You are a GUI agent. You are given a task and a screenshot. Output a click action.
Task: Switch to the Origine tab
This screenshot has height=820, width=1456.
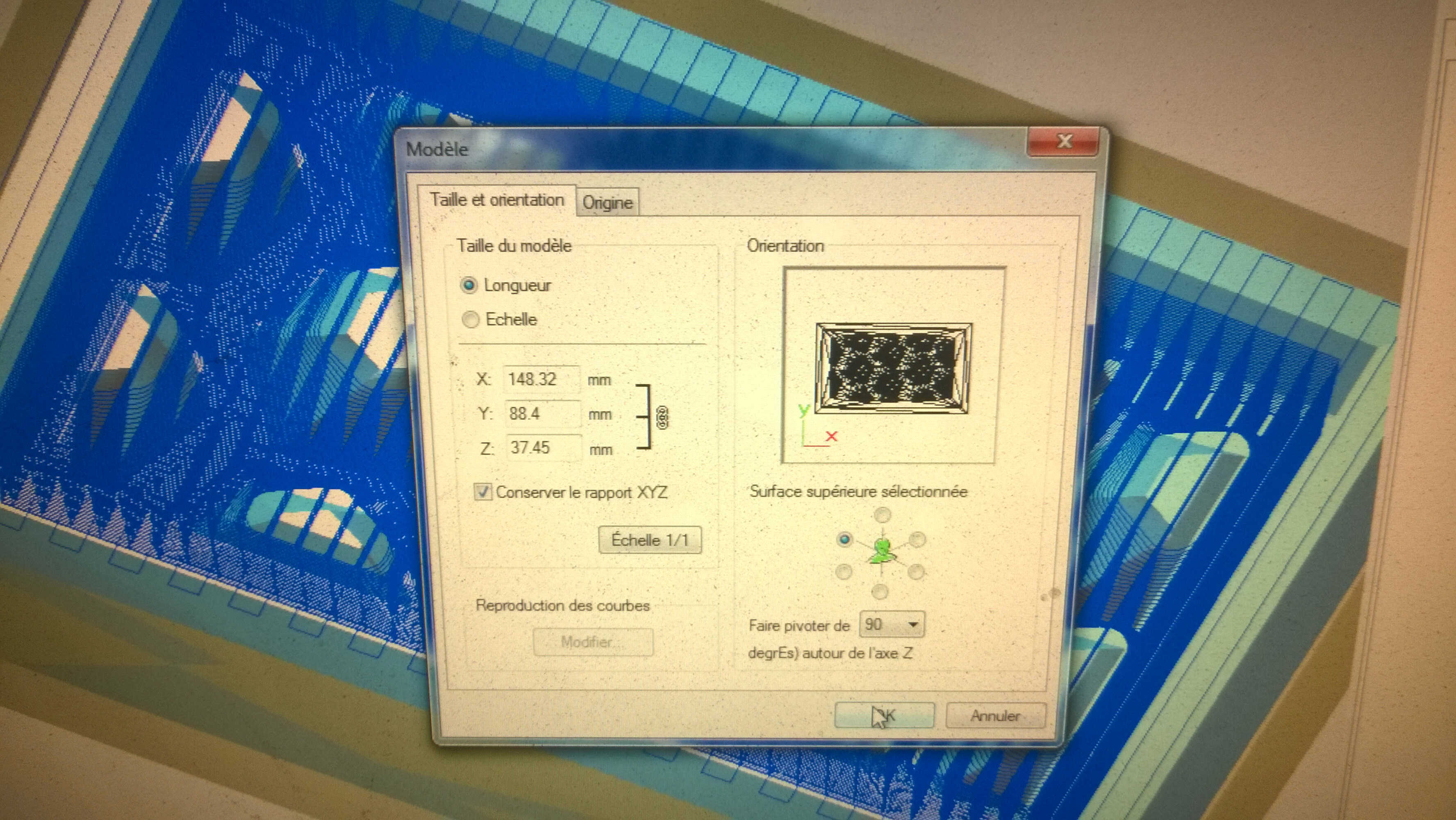607,202
